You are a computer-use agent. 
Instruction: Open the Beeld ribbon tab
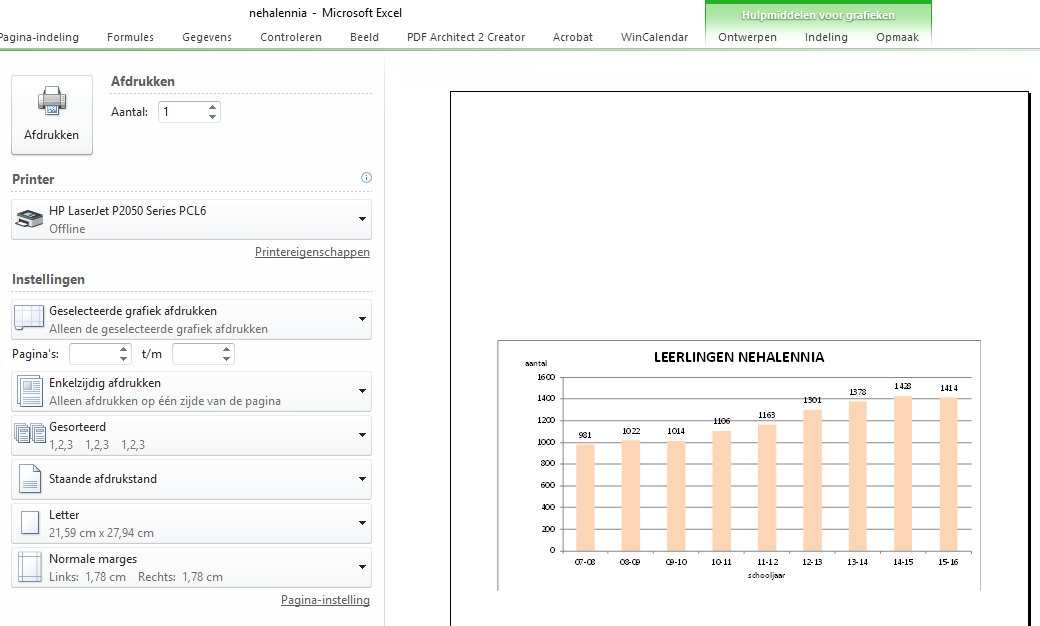coord(364,37)
